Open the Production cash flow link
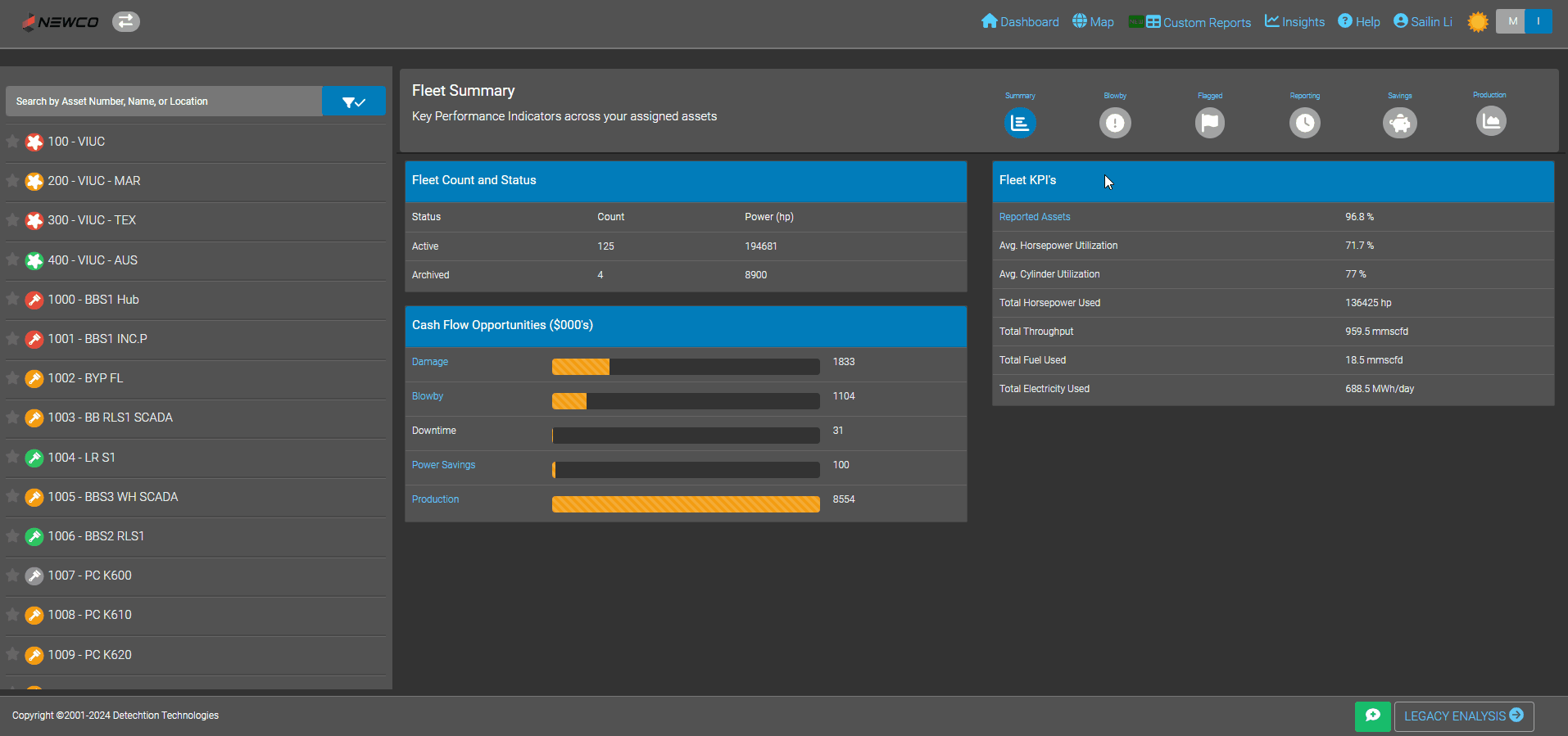 tap(435, 499)
